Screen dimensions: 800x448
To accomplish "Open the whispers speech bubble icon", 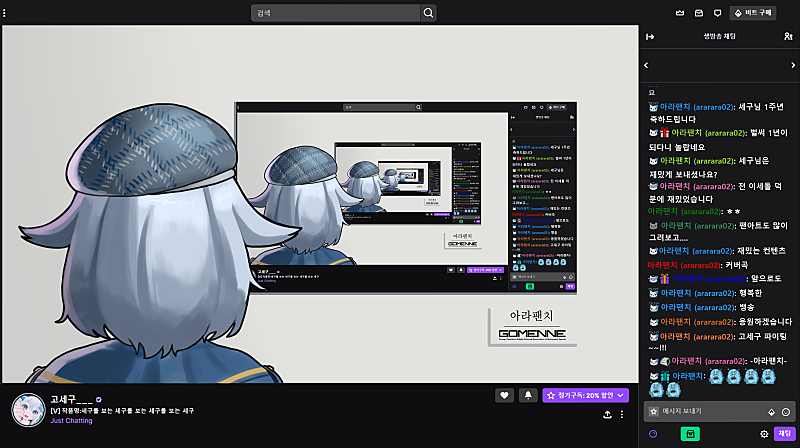I will [x=717, y=13].
